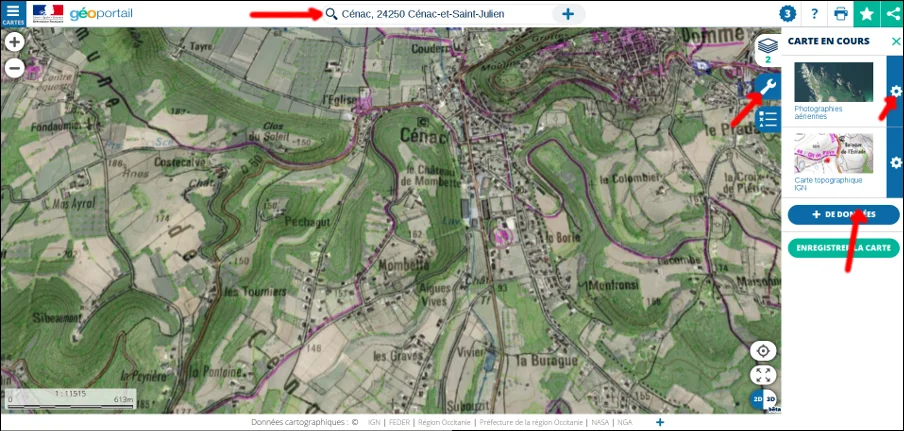
Task: Open the cartographic tools wrench
Action: [768, 87]
